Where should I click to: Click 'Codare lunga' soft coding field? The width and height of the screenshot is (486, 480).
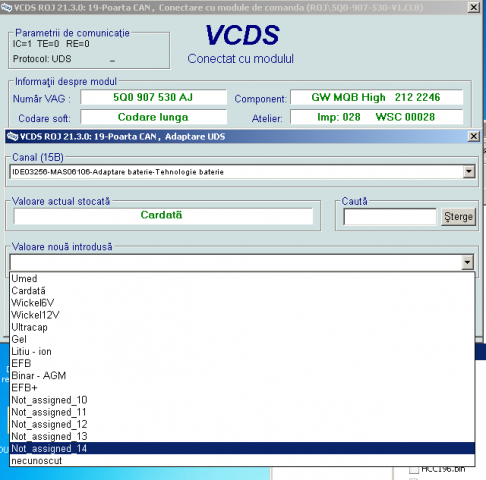pos(153,117)
